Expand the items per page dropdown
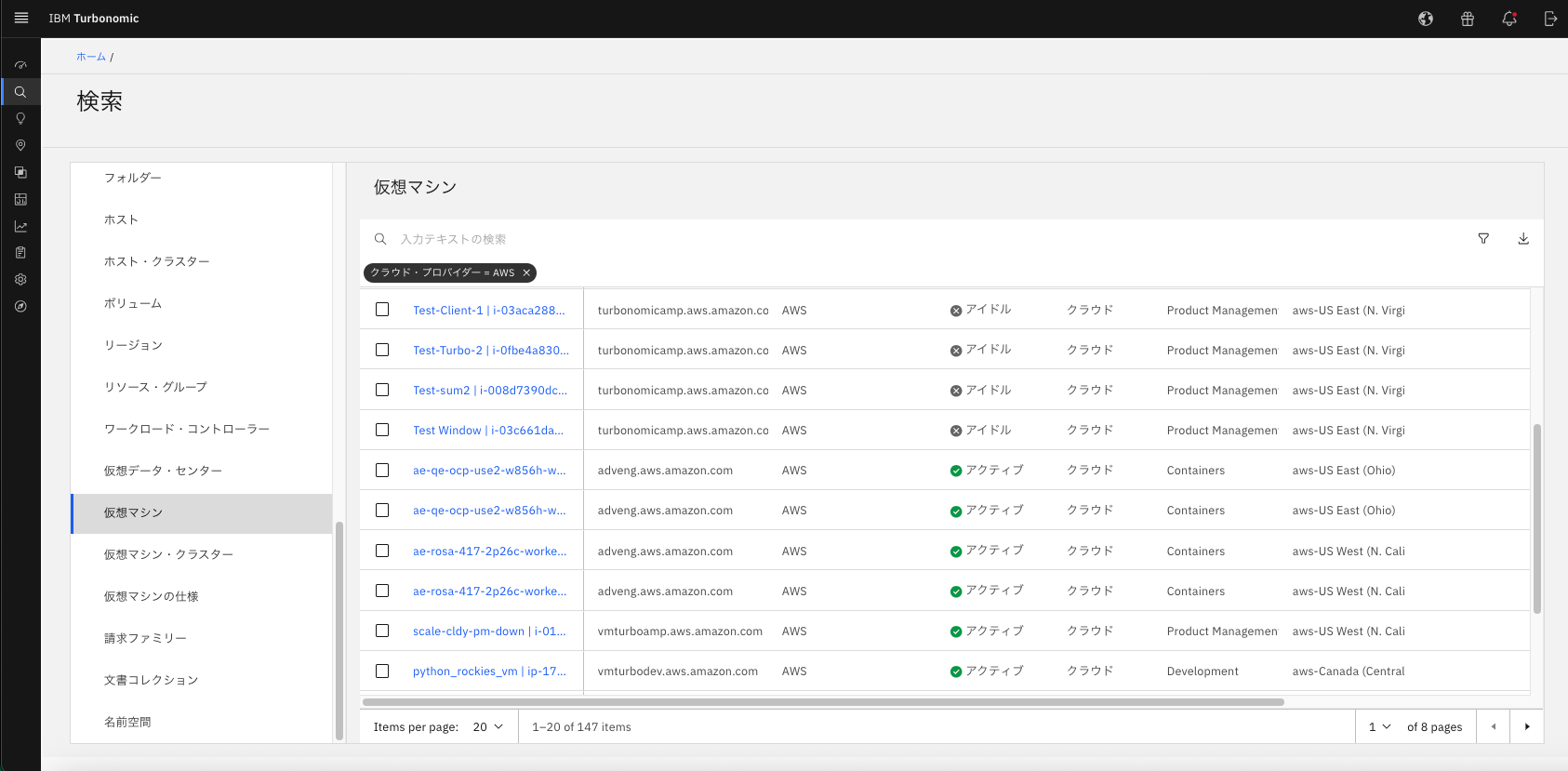 click(488, 727)
